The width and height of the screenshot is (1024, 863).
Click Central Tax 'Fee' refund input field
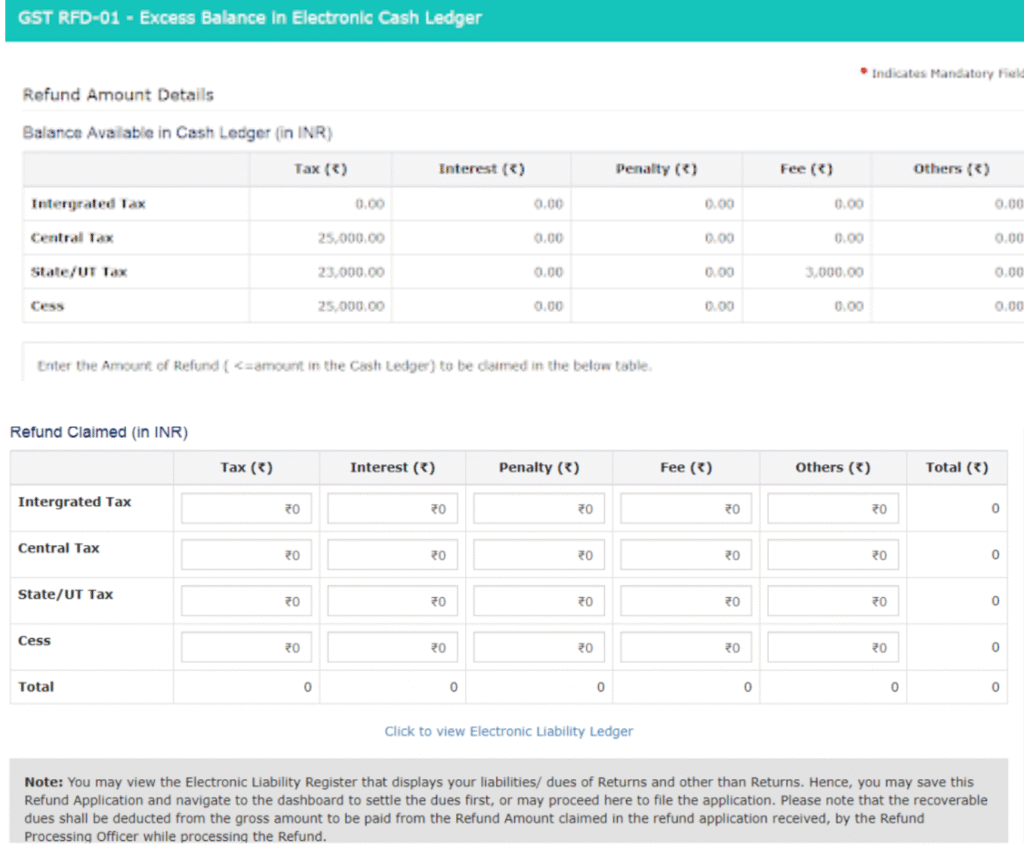pos(686,555)
